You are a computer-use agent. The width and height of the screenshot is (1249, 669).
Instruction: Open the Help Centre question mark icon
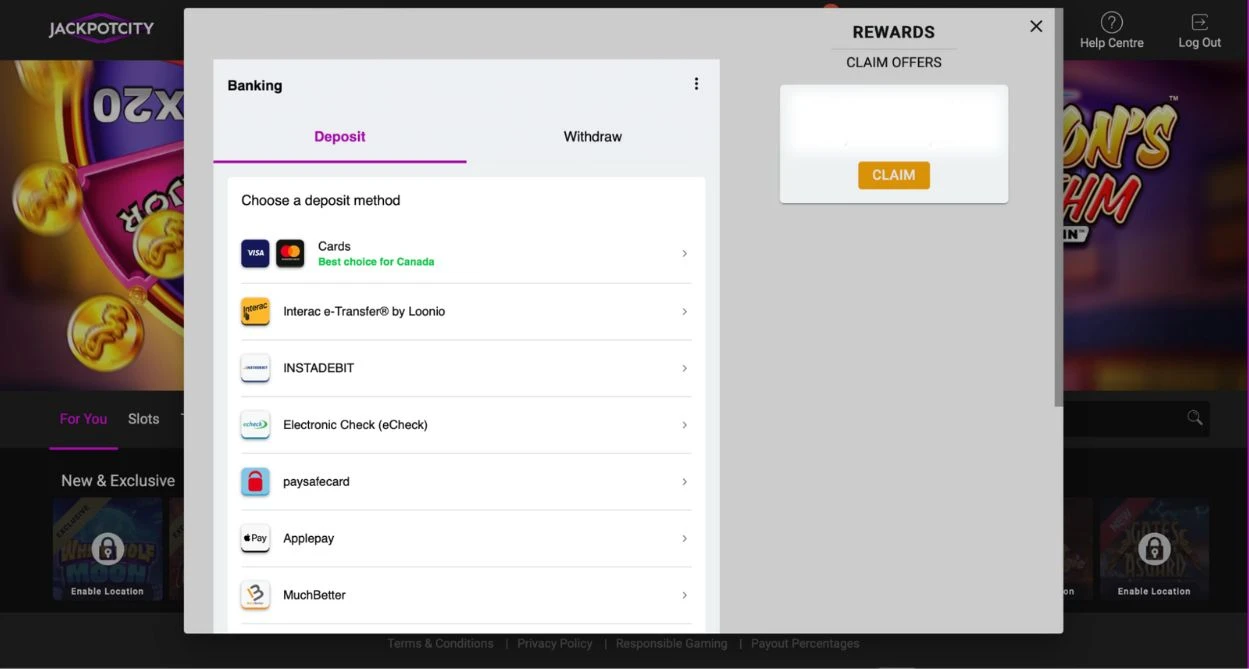click(1111, 22)
